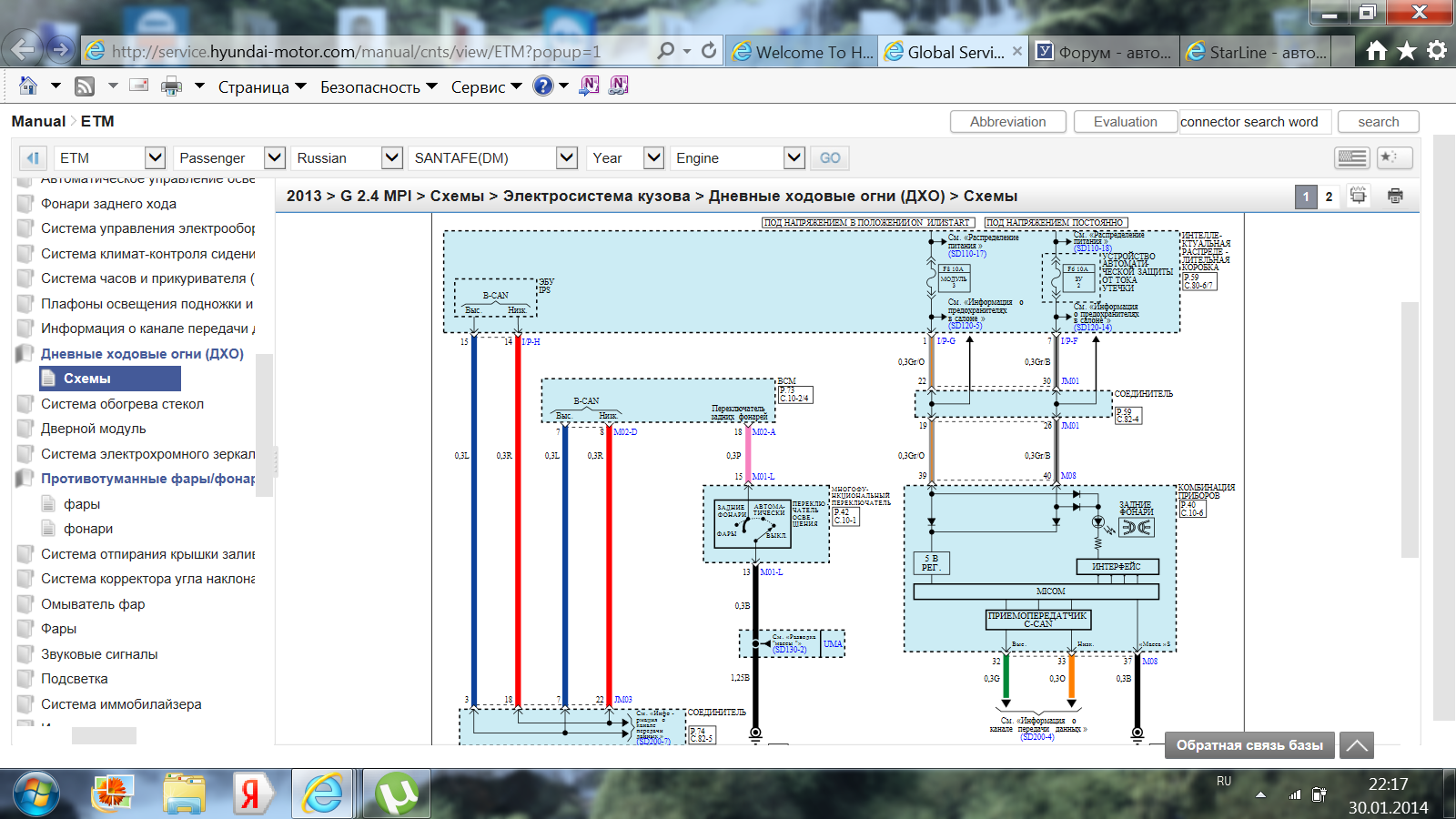Click the list view icon near GO
The height and width of the screenshot is (819, 1456).
click(1351, 157)
